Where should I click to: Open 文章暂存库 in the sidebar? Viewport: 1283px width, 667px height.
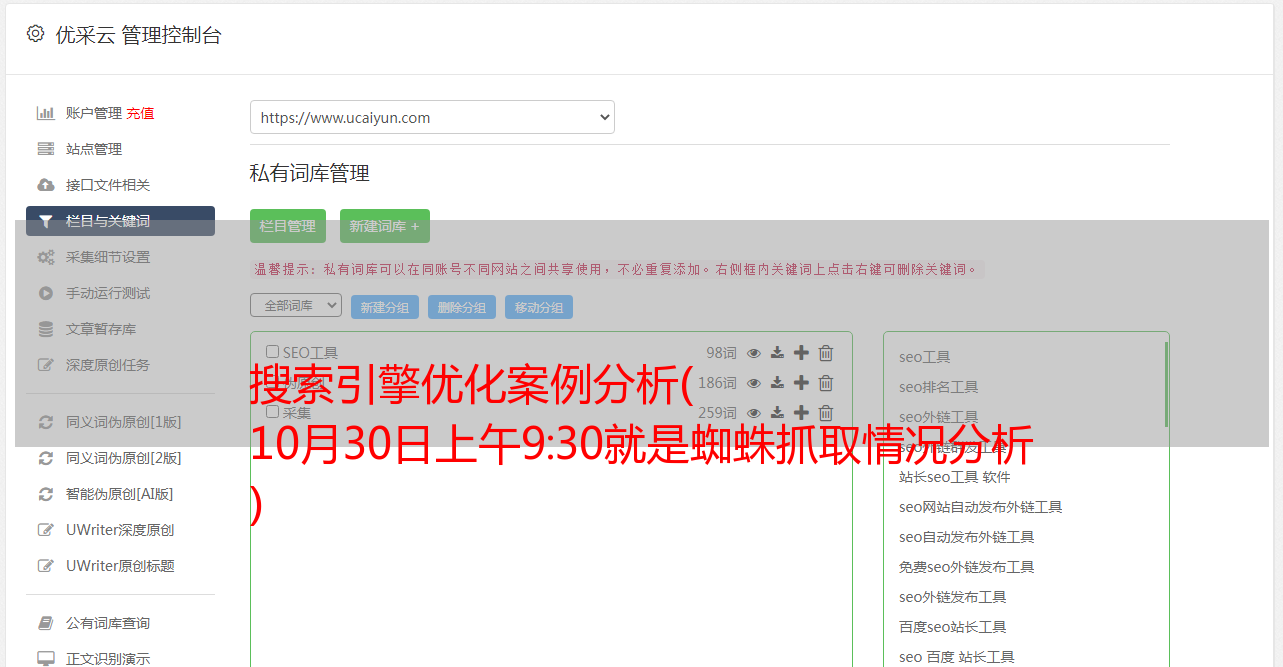[101, 329]
